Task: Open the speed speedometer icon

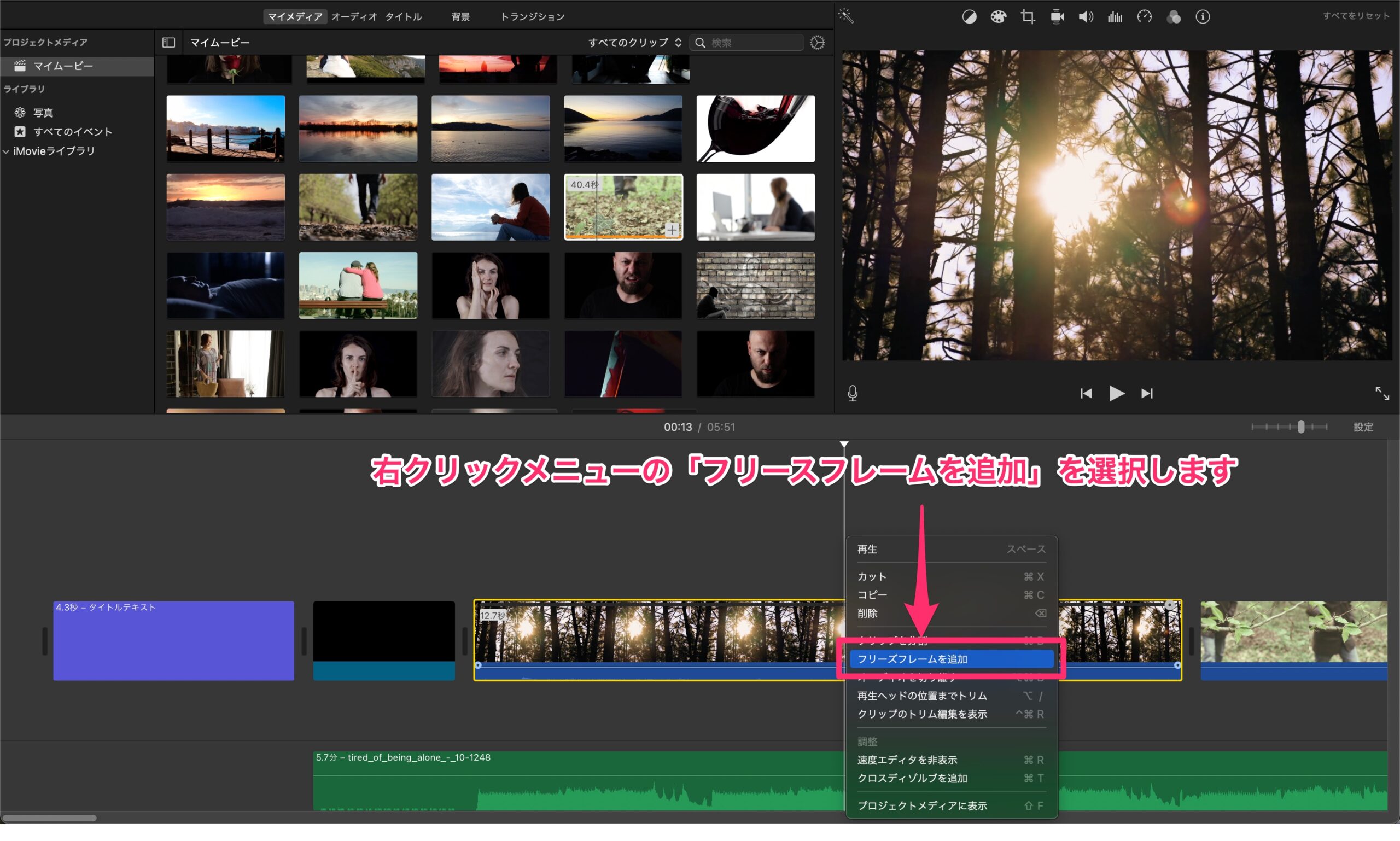Action: (x=1145, y=17)
